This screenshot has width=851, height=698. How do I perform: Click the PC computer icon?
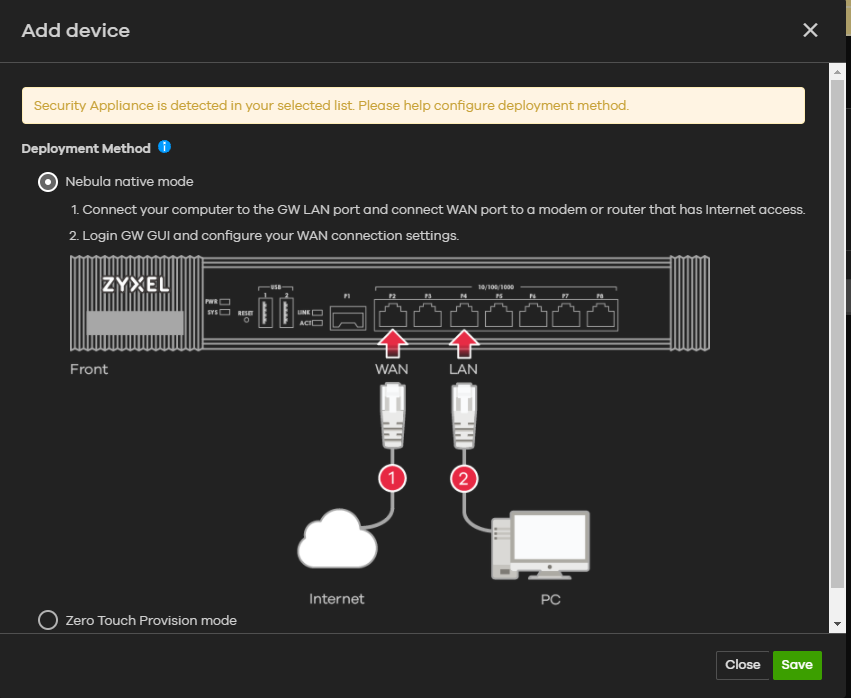pyautogui.click(x=541, y=545)
